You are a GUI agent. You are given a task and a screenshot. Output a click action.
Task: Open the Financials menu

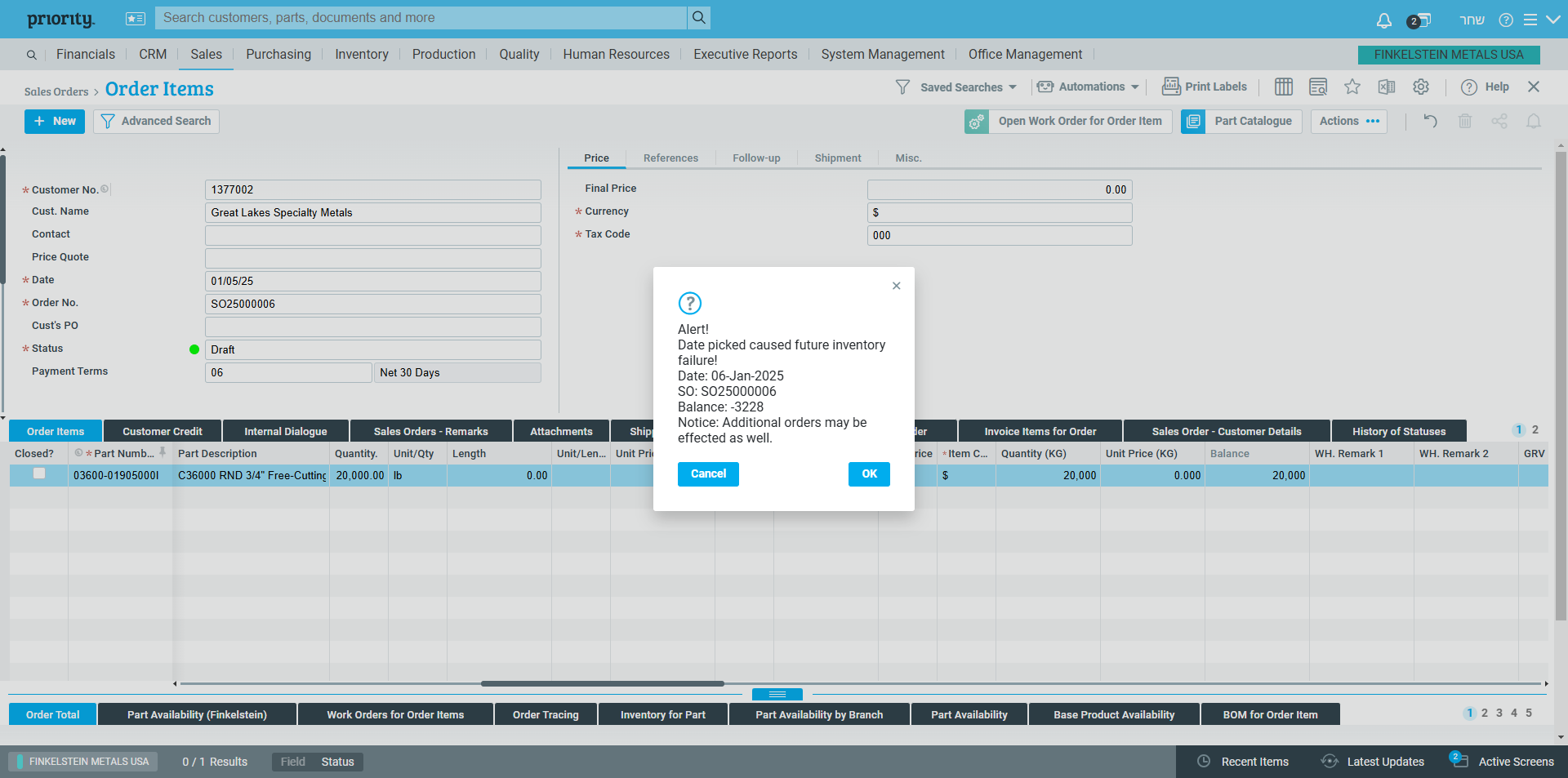[86, 54]
